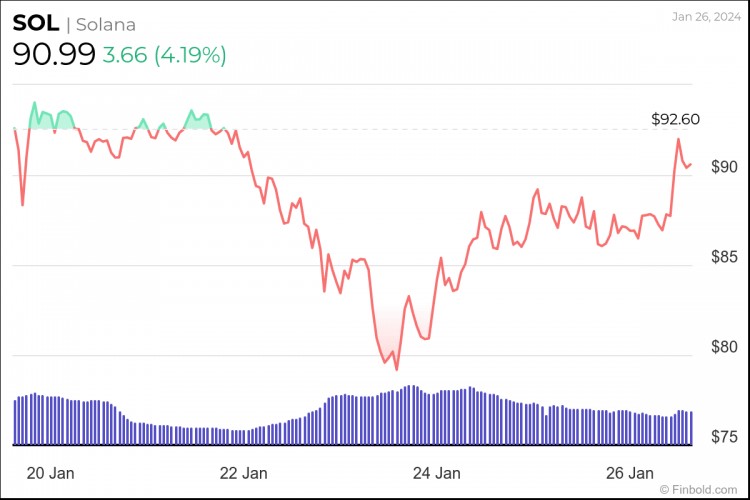
Task: Select the 24 Jan date marker
Action: pos(436,472)
